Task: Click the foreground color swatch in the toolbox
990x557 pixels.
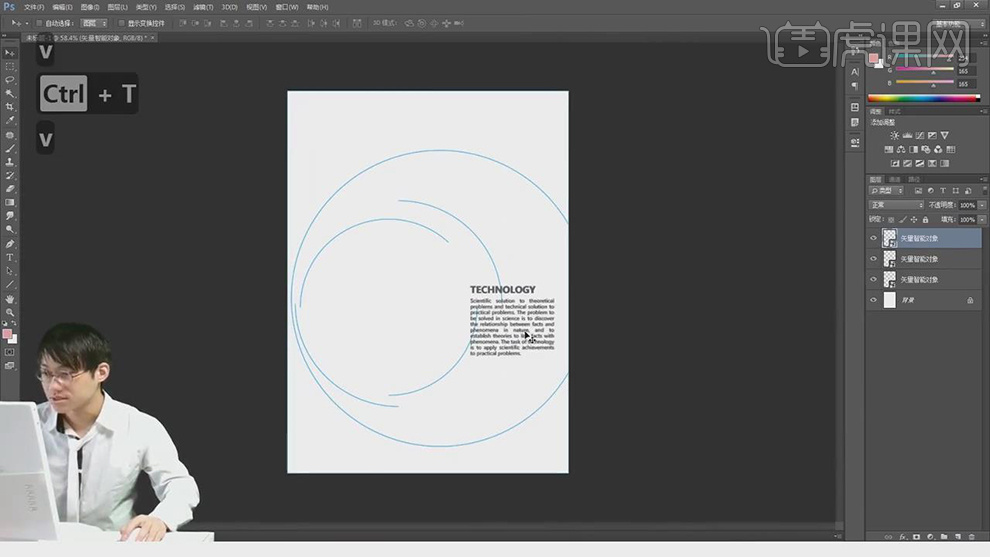Action: 7,333
